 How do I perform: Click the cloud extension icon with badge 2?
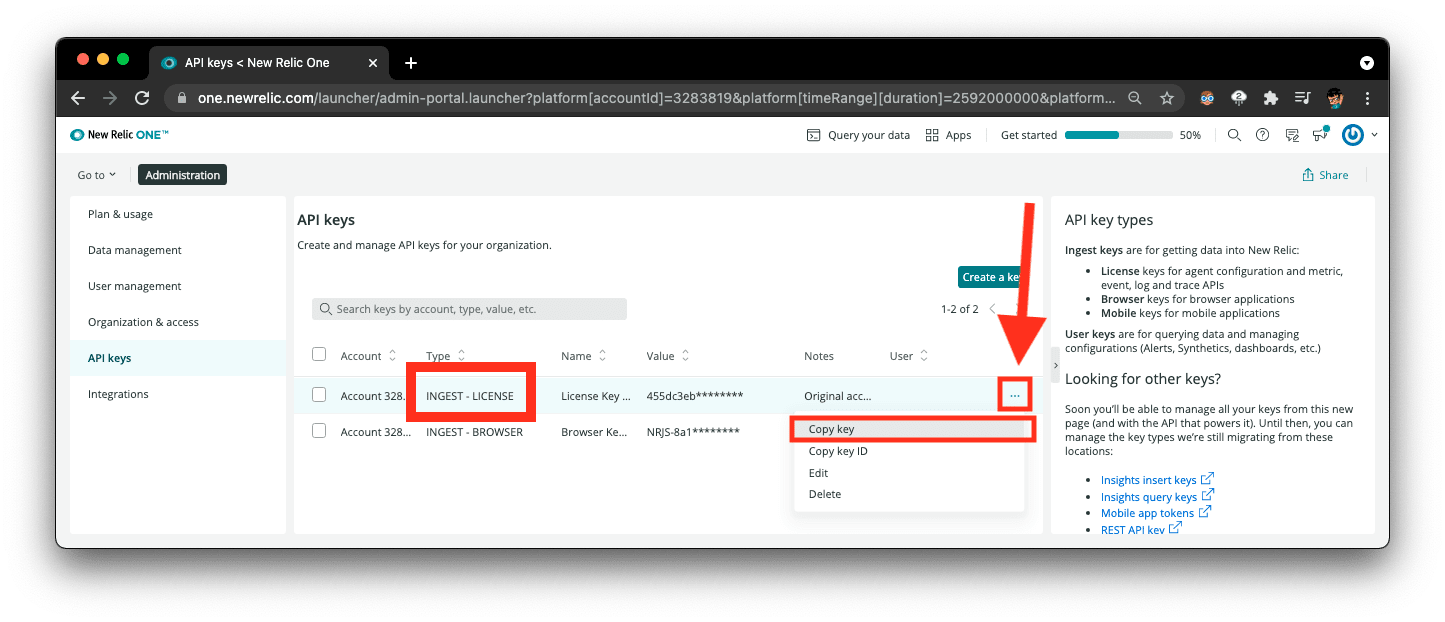click(1239, 98)
